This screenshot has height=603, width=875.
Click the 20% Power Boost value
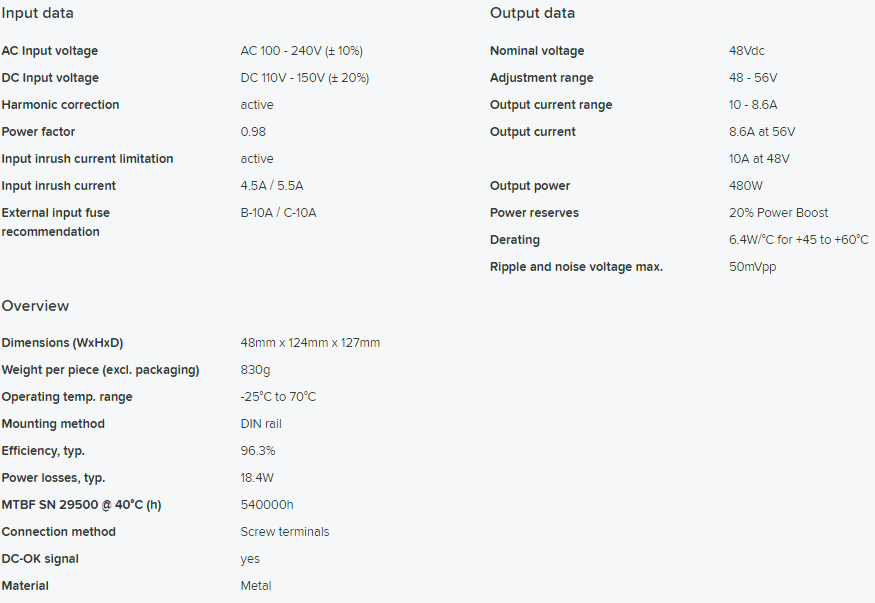pos(778,213)
